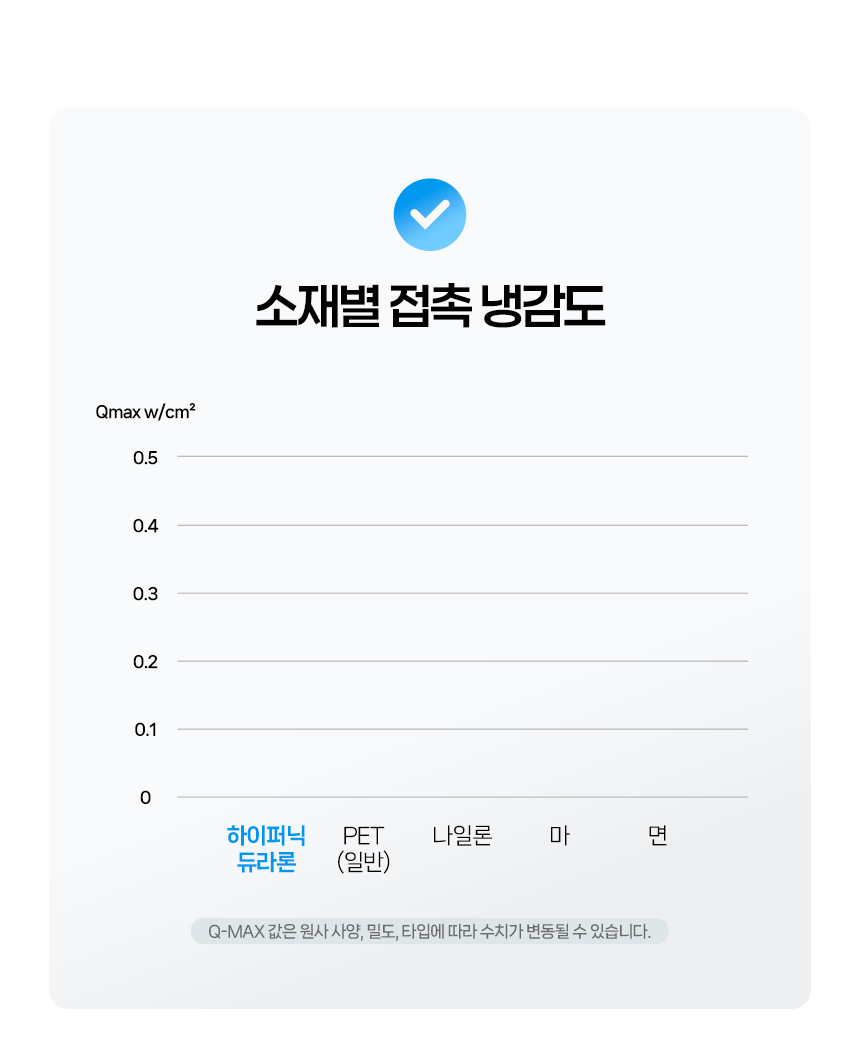The width and height of the screenshot is (860, 1044).
Task: Click the 0.1 horizontal gridline
Action: tap(462, 729)
